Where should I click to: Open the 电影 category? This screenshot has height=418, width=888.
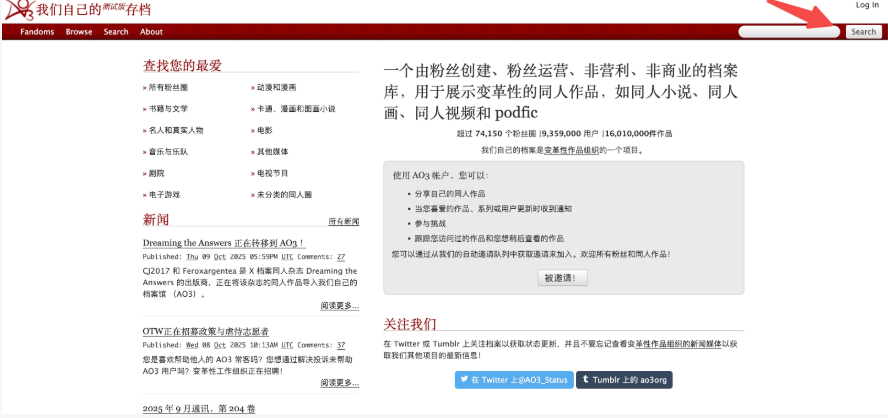click(264, 130)
